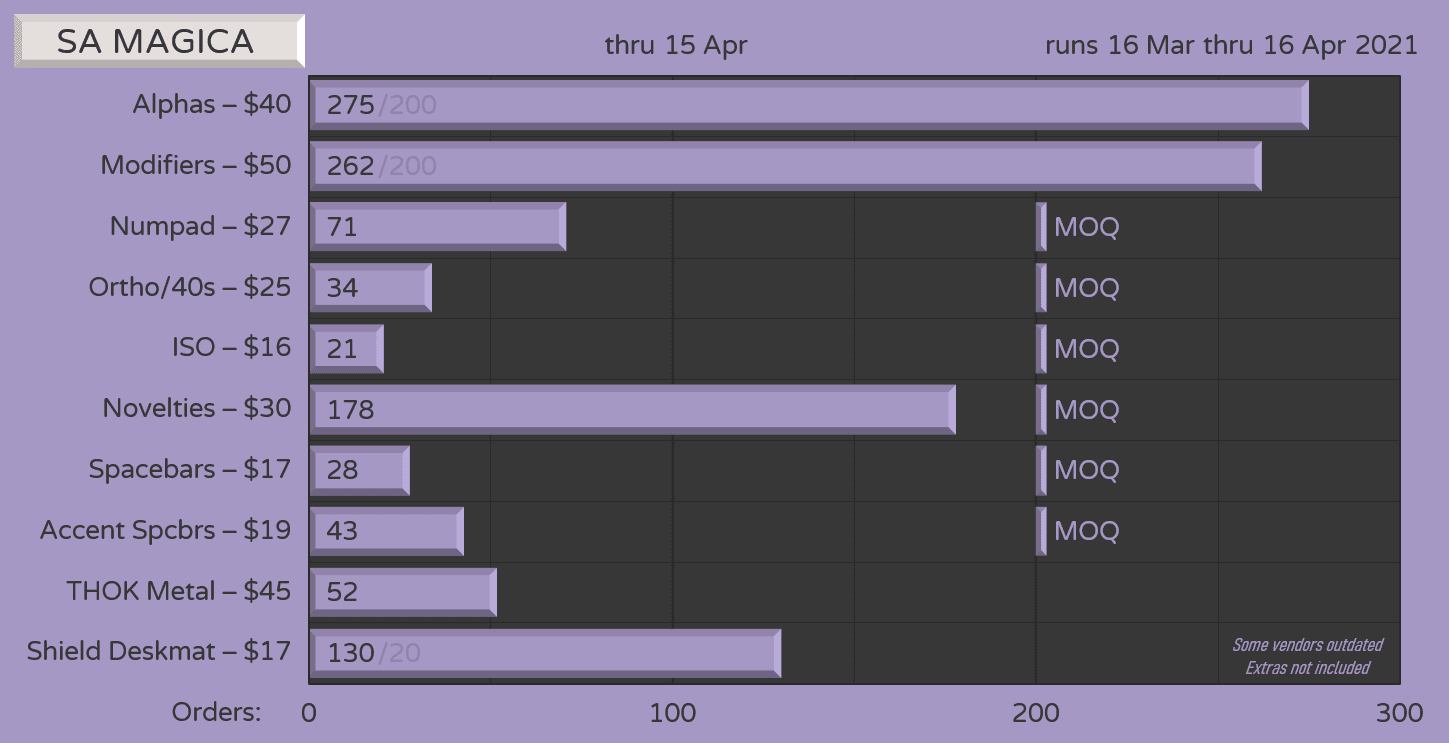Click the 'Some vendors outdated' note
1449x743 pixels.
[x=1307, y=645]
